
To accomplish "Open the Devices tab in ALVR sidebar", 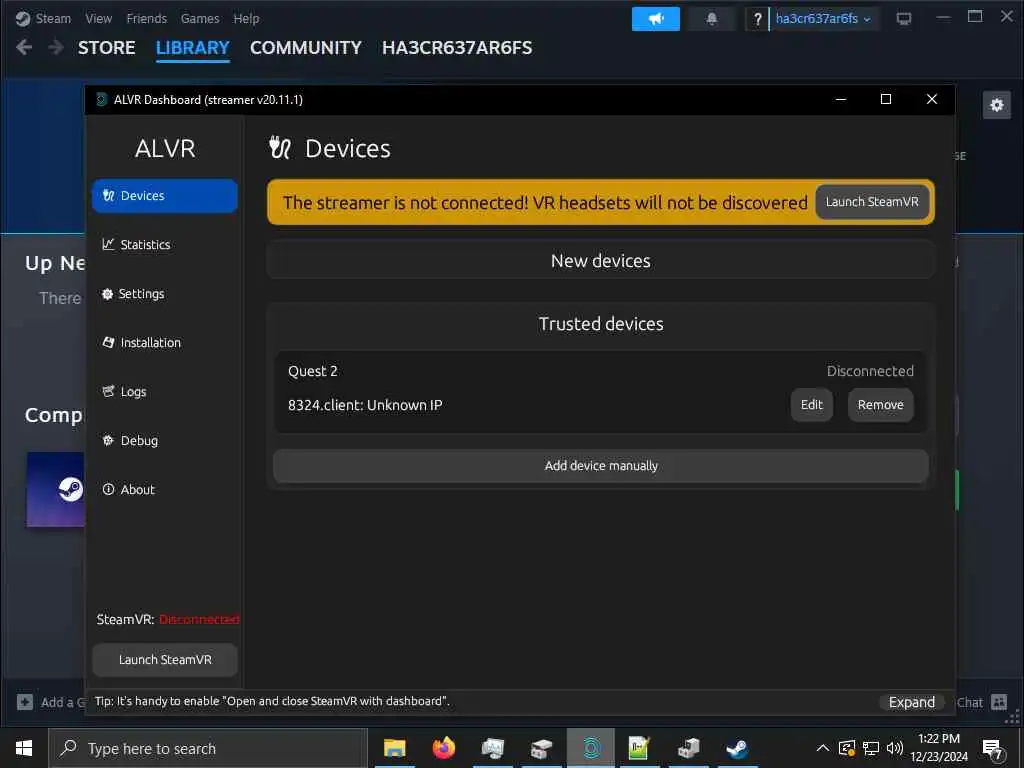I will pyautogui.click(x=165, y=196).
